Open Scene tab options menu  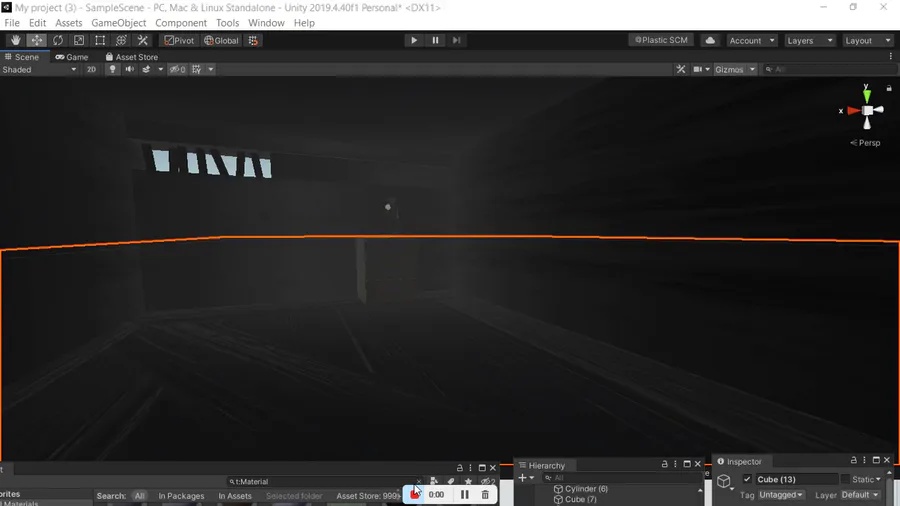[x=890, y=56]
